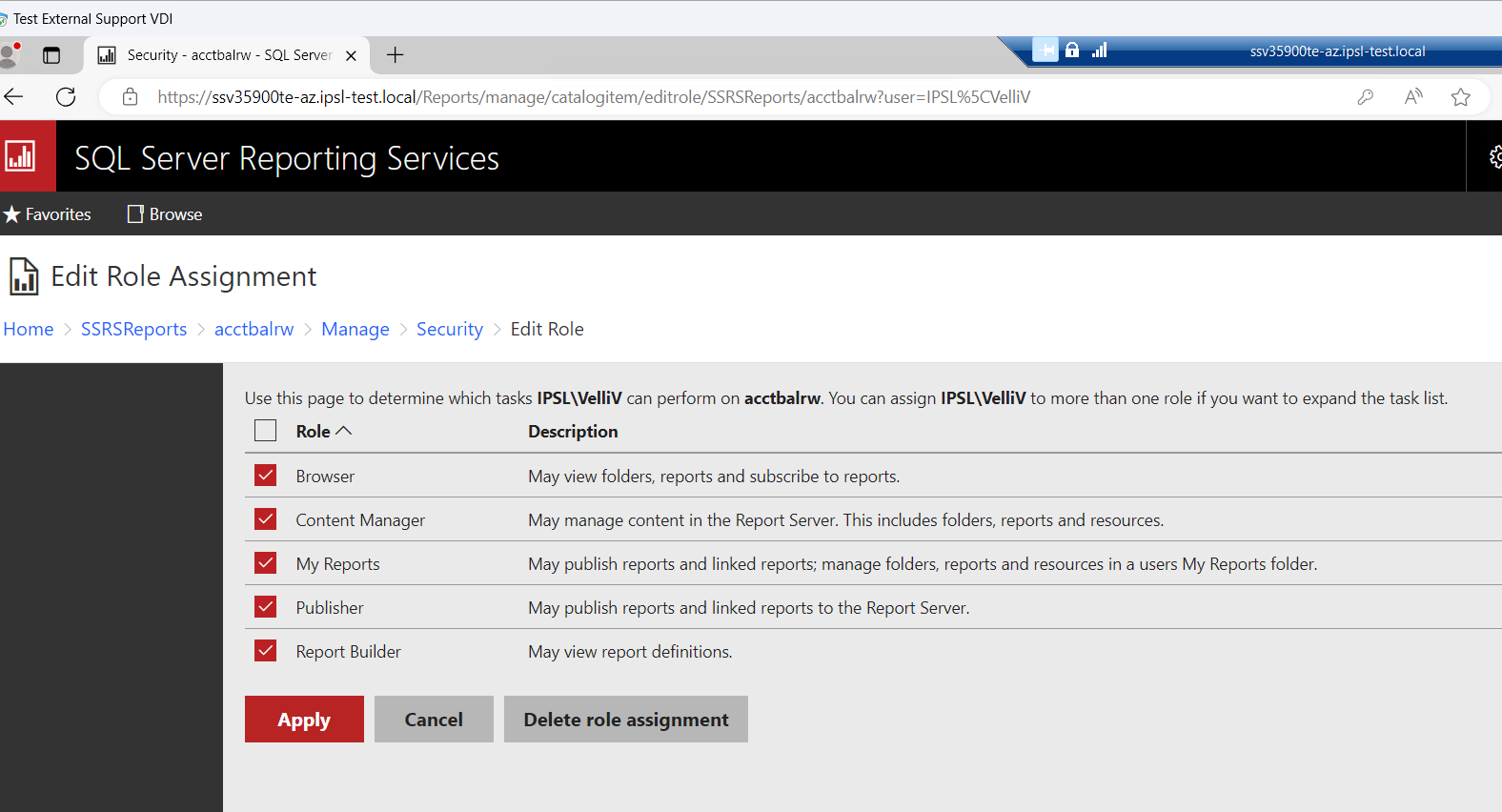
Task: Click the Apply button
Action: tap(304, 719)
